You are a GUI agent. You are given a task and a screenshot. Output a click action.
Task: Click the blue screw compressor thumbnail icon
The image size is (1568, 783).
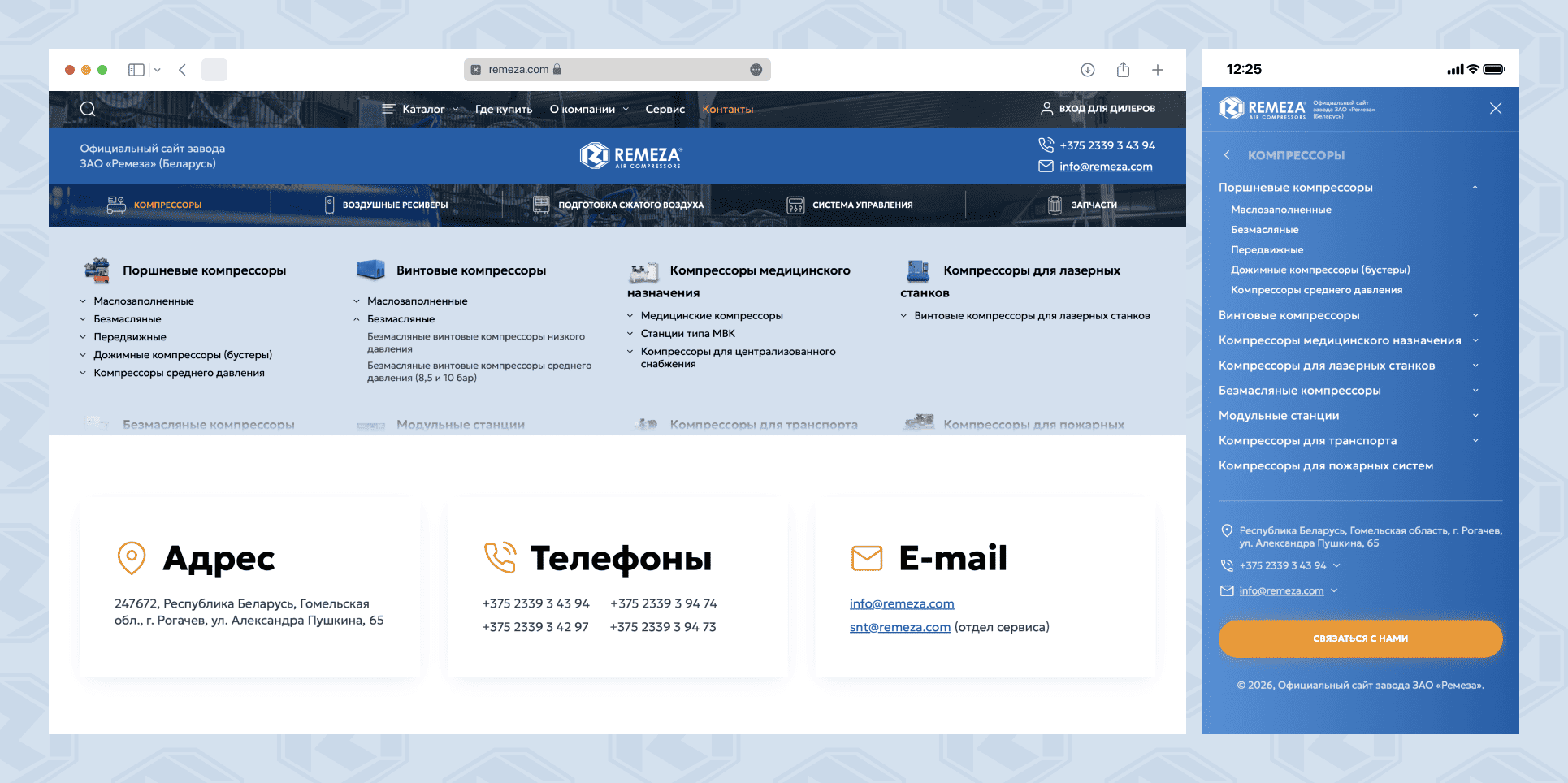coord(371,270)
